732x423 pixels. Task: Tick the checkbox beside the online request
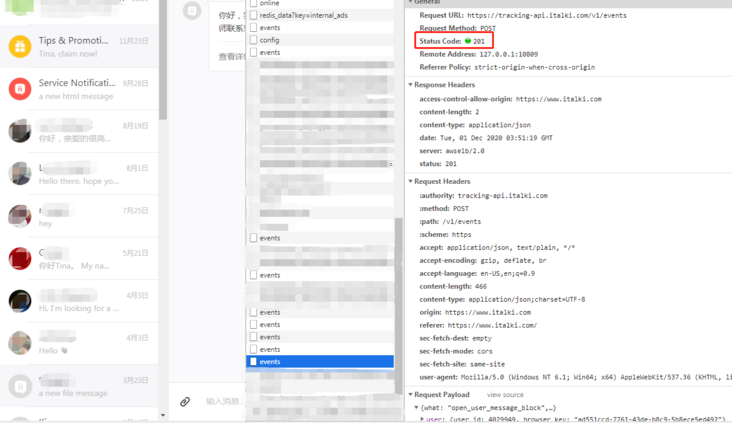tap(253, 3)
